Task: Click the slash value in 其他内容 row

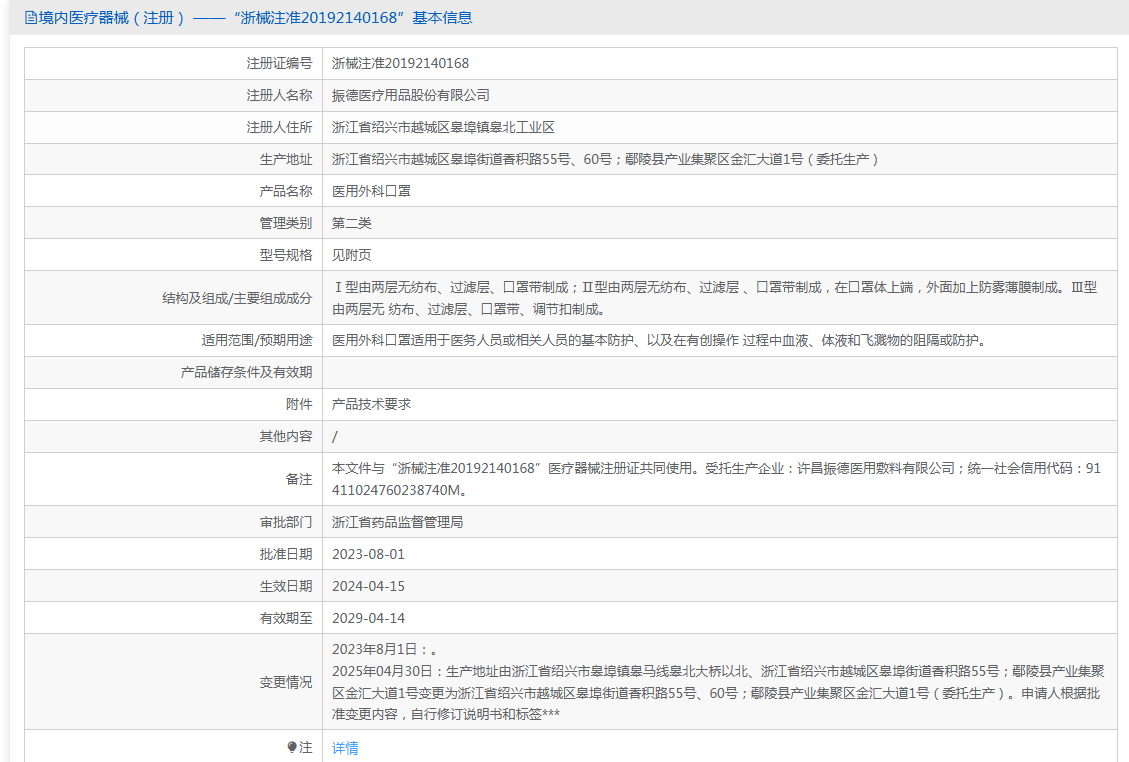Action: (334, 436)
